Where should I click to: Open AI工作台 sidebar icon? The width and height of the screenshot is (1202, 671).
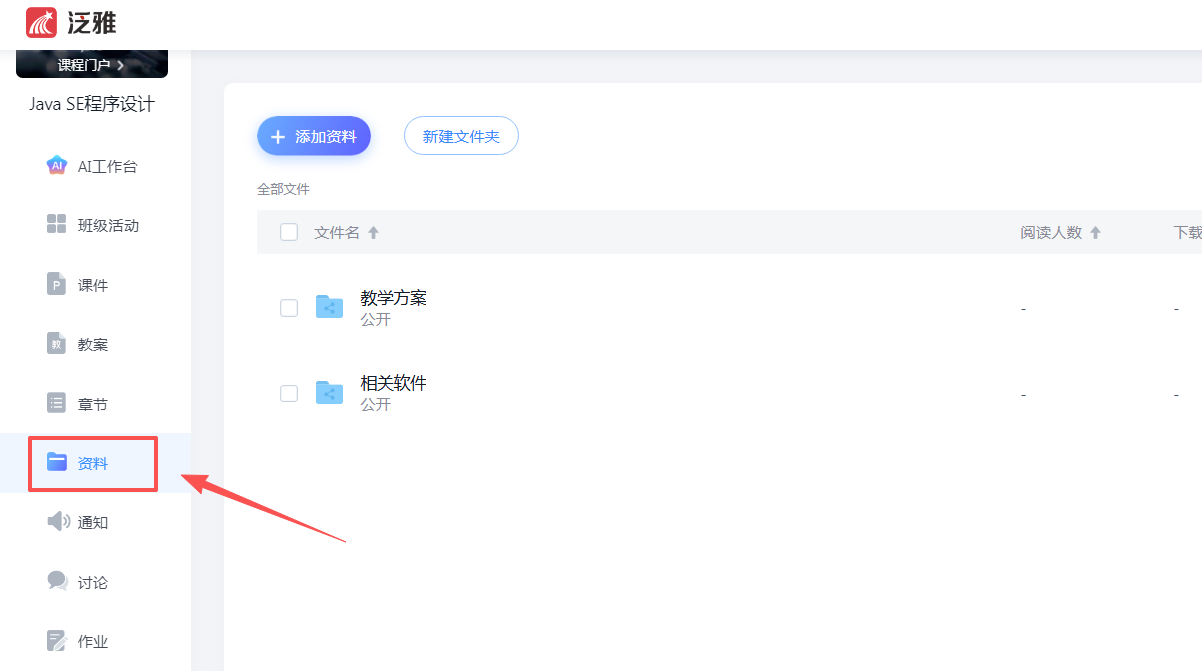coord(57,166)
